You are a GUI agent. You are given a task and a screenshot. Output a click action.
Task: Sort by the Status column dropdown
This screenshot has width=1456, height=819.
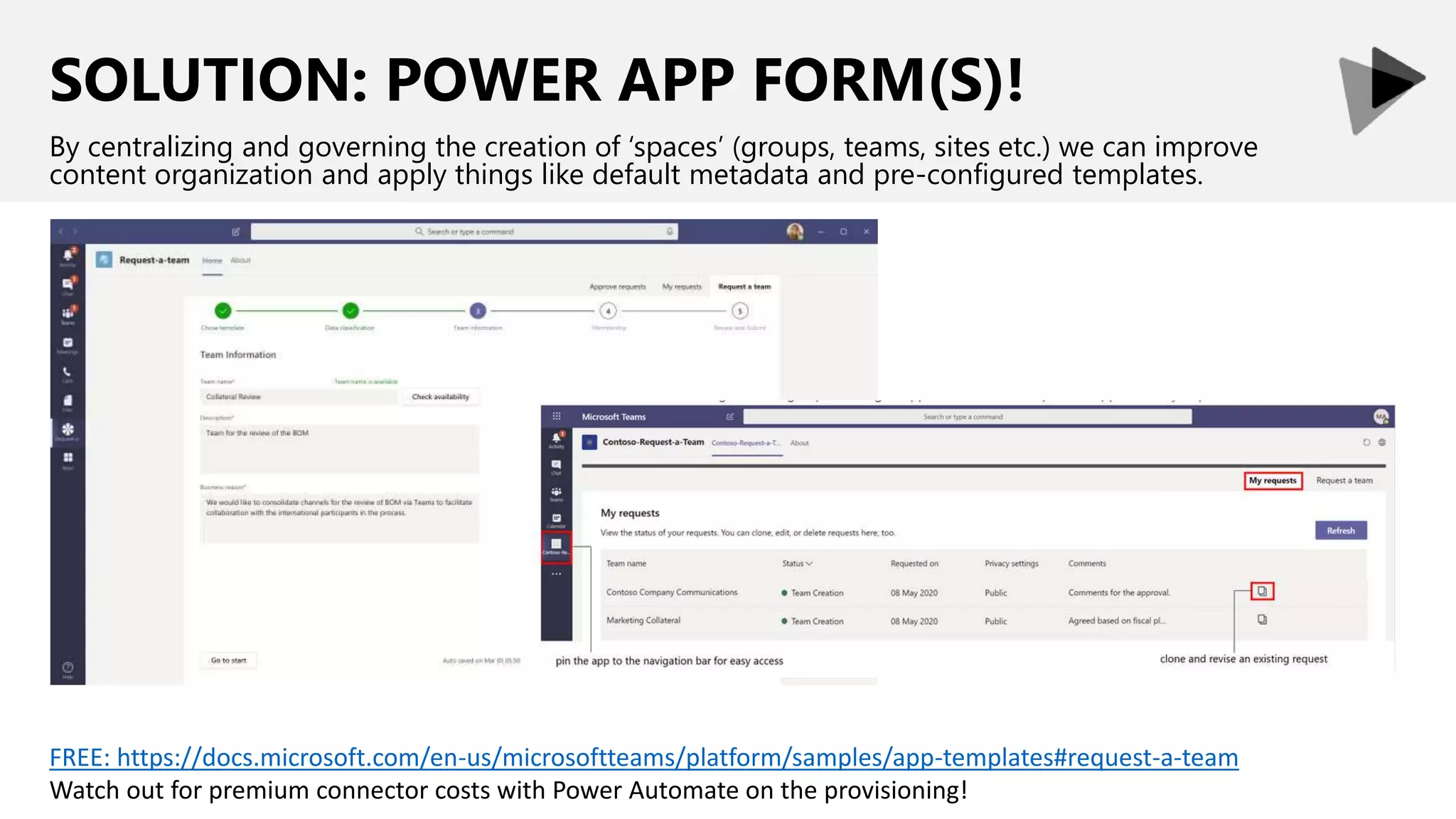797,564
